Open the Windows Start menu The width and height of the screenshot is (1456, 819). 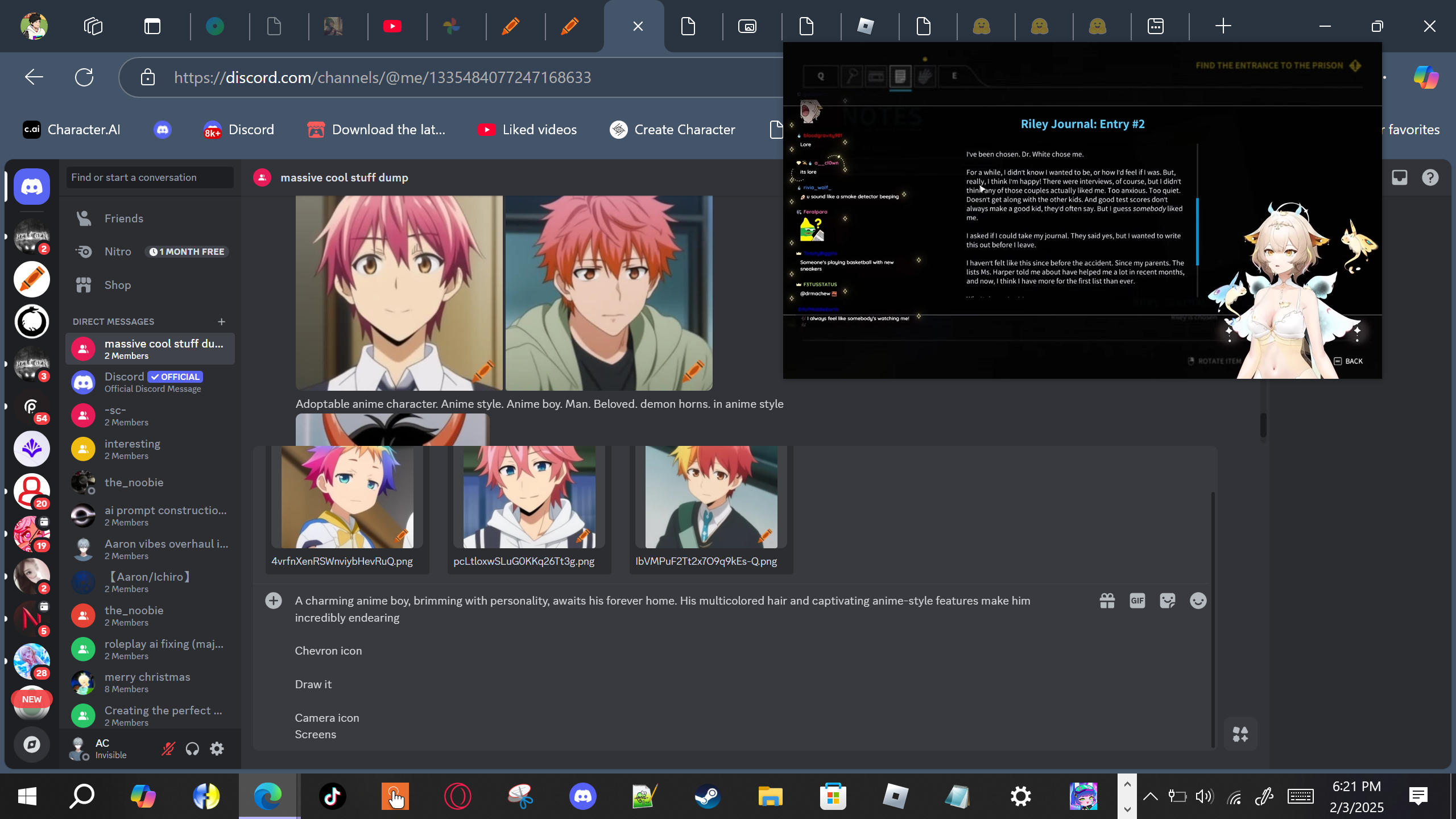(x=27, y=796)
